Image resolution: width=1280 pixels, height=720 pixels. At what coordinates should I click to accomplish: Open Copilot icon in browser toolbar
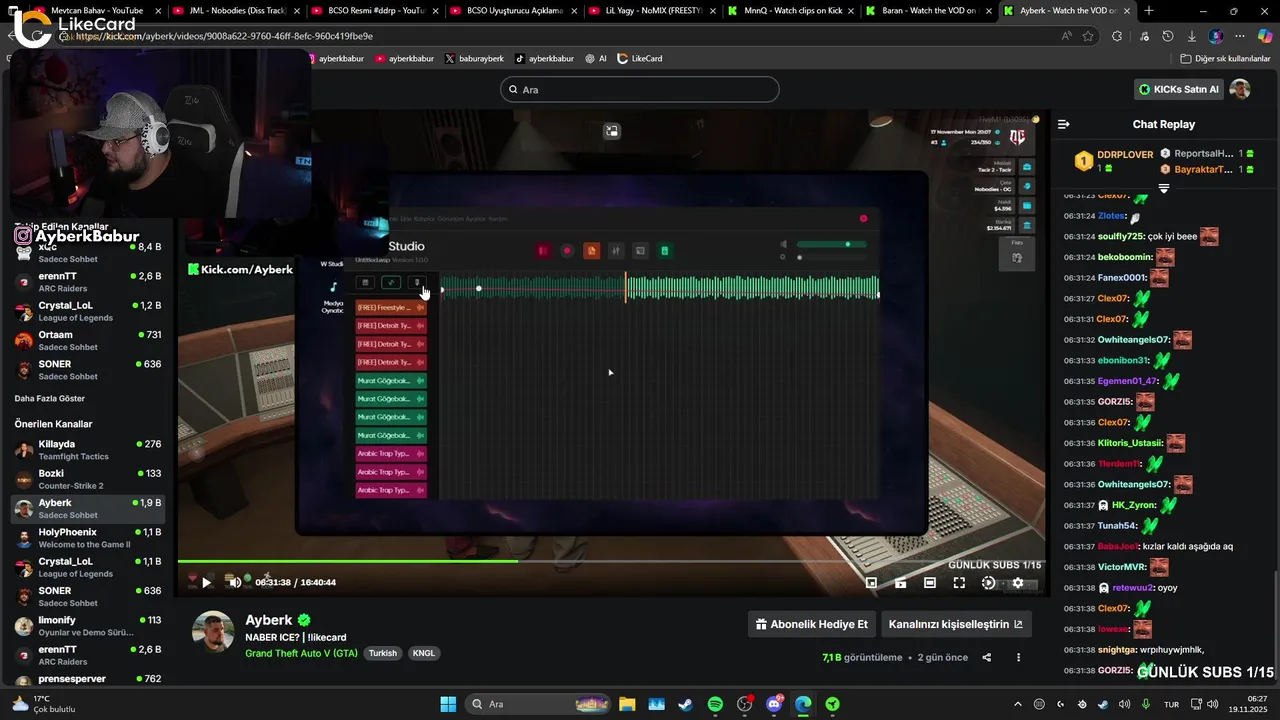(1264, 36)
